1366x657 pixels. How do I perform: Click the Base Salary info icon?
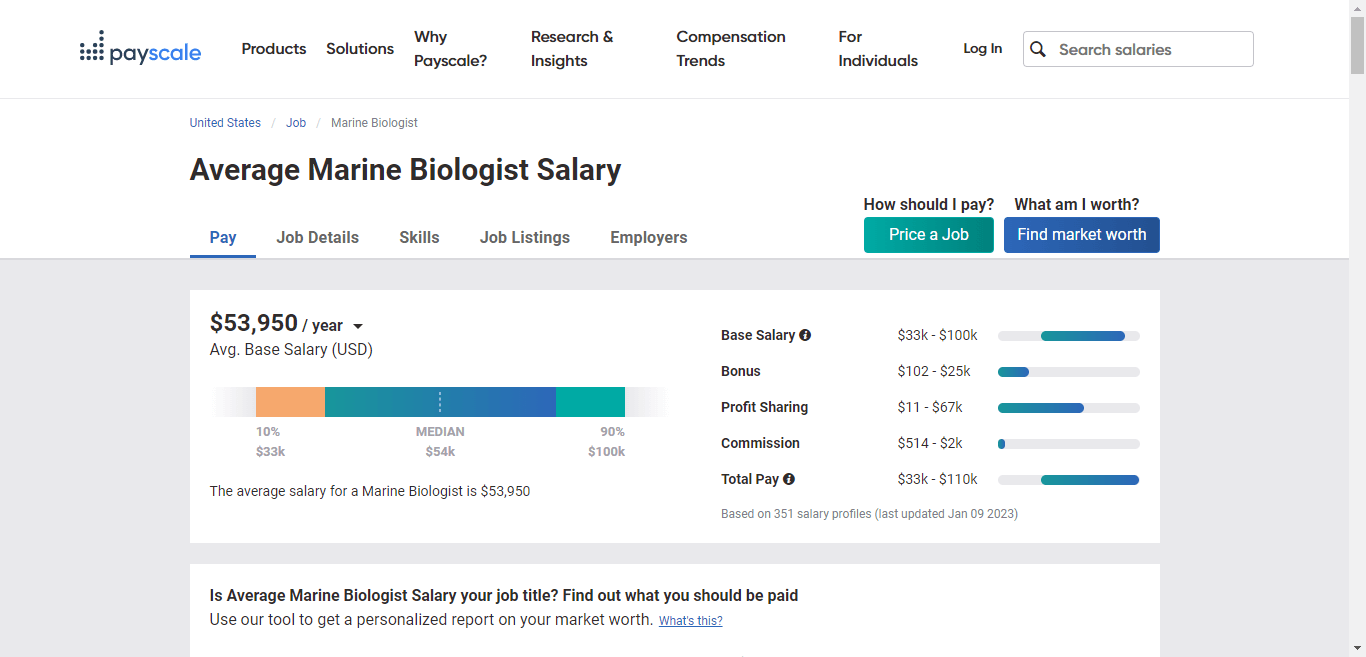806,334
